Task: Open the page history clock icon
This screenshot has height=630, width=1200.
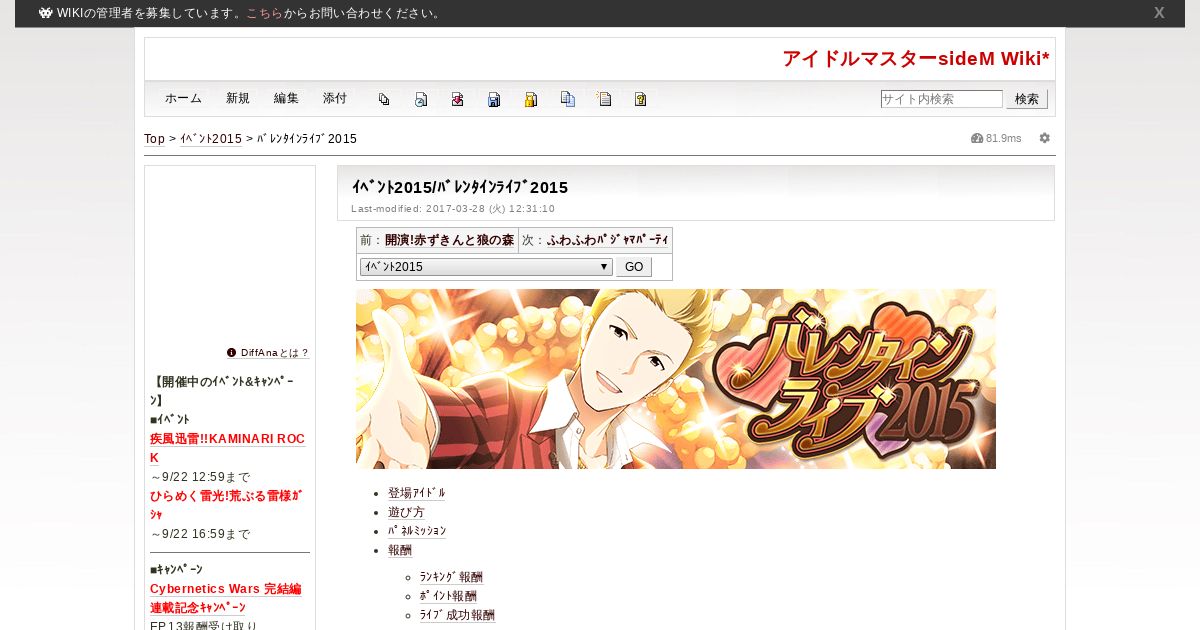Action: [421, 99]
